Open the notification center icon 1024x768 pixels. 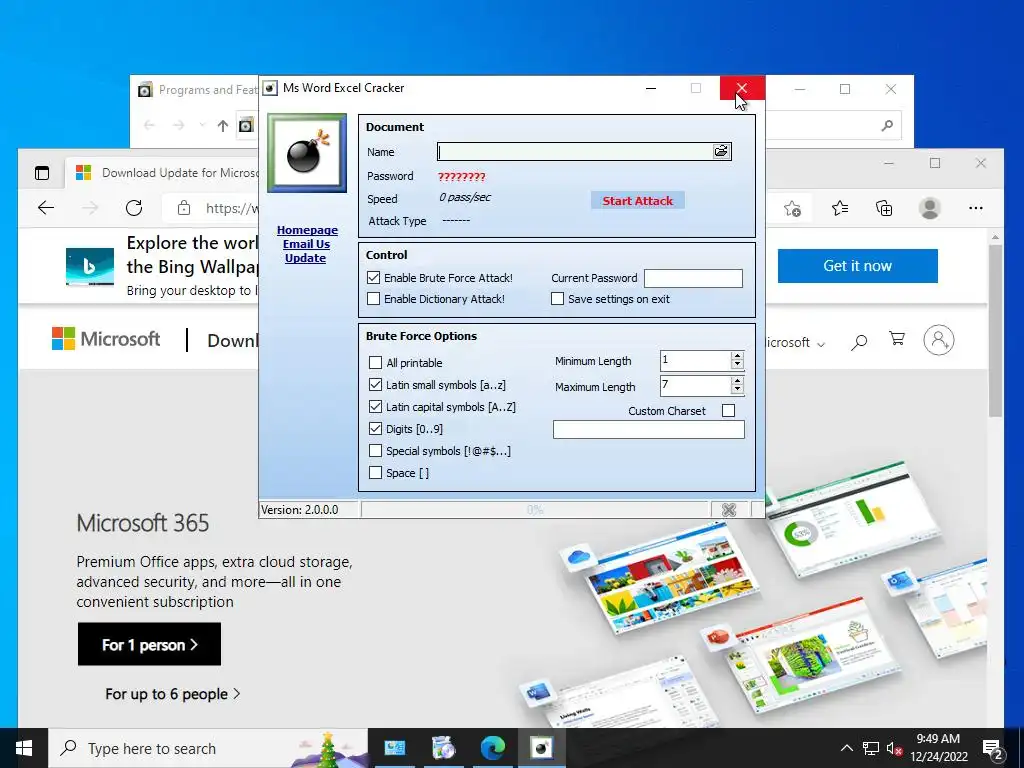(x=992, y=748)
